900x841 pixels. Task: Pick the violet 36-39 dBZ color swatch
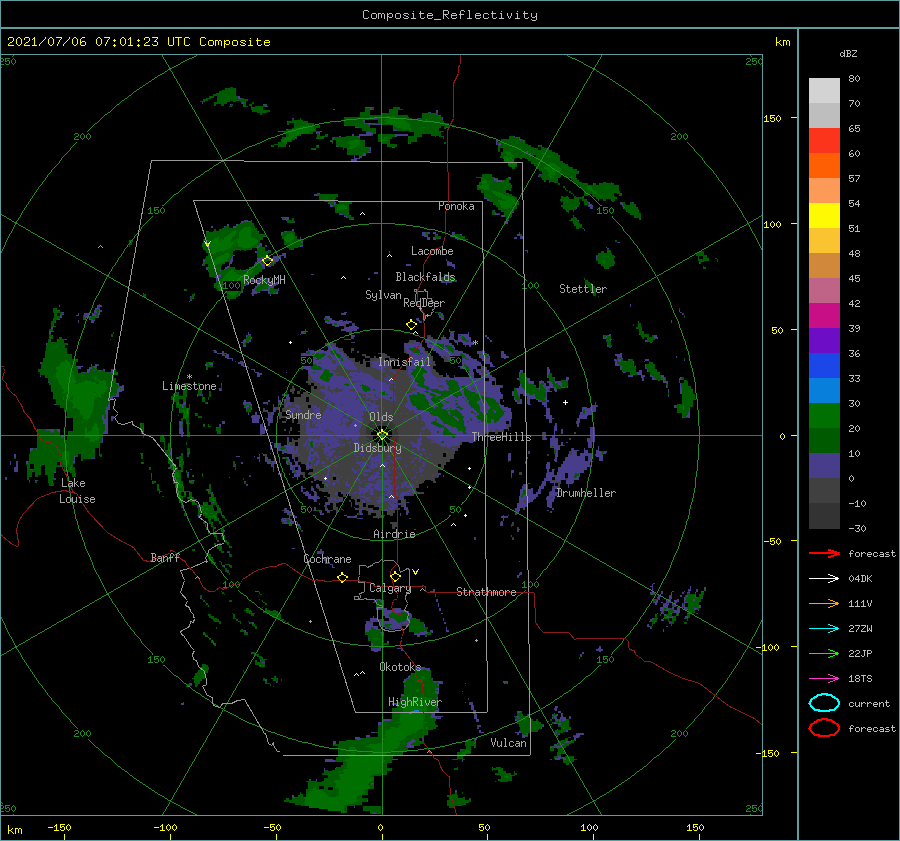(x=824, y=340)
